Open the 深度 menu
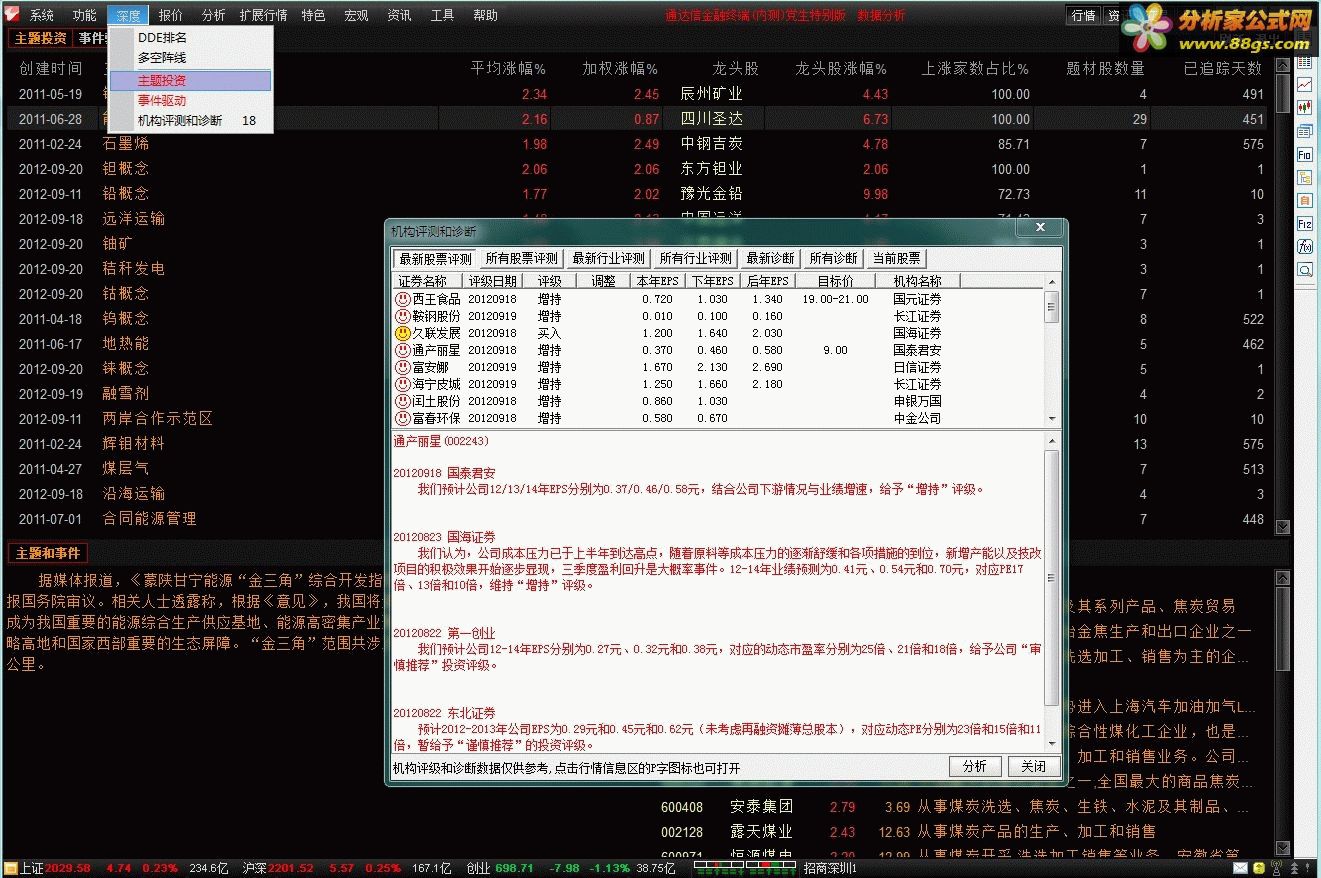 click(127, 15)
